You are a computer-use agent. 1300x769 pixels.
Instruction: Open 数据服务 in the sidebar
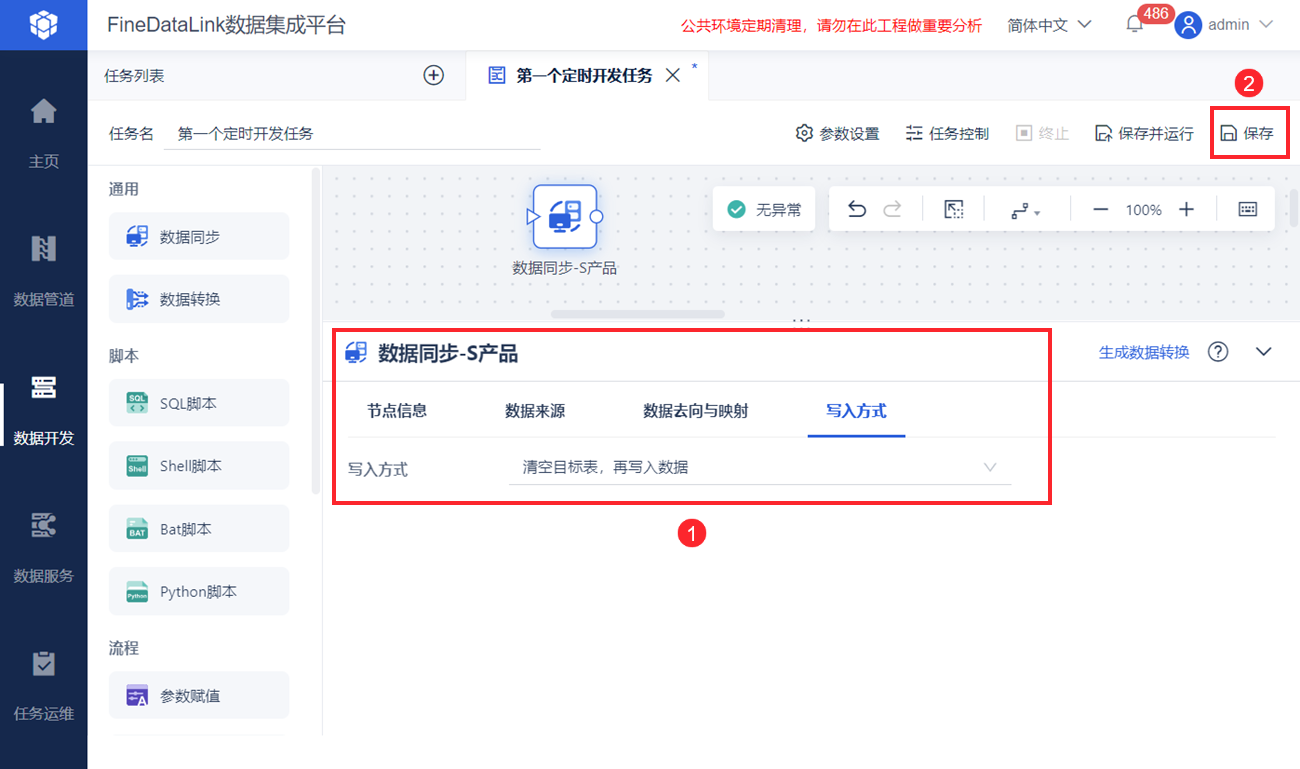pos(43,549)
